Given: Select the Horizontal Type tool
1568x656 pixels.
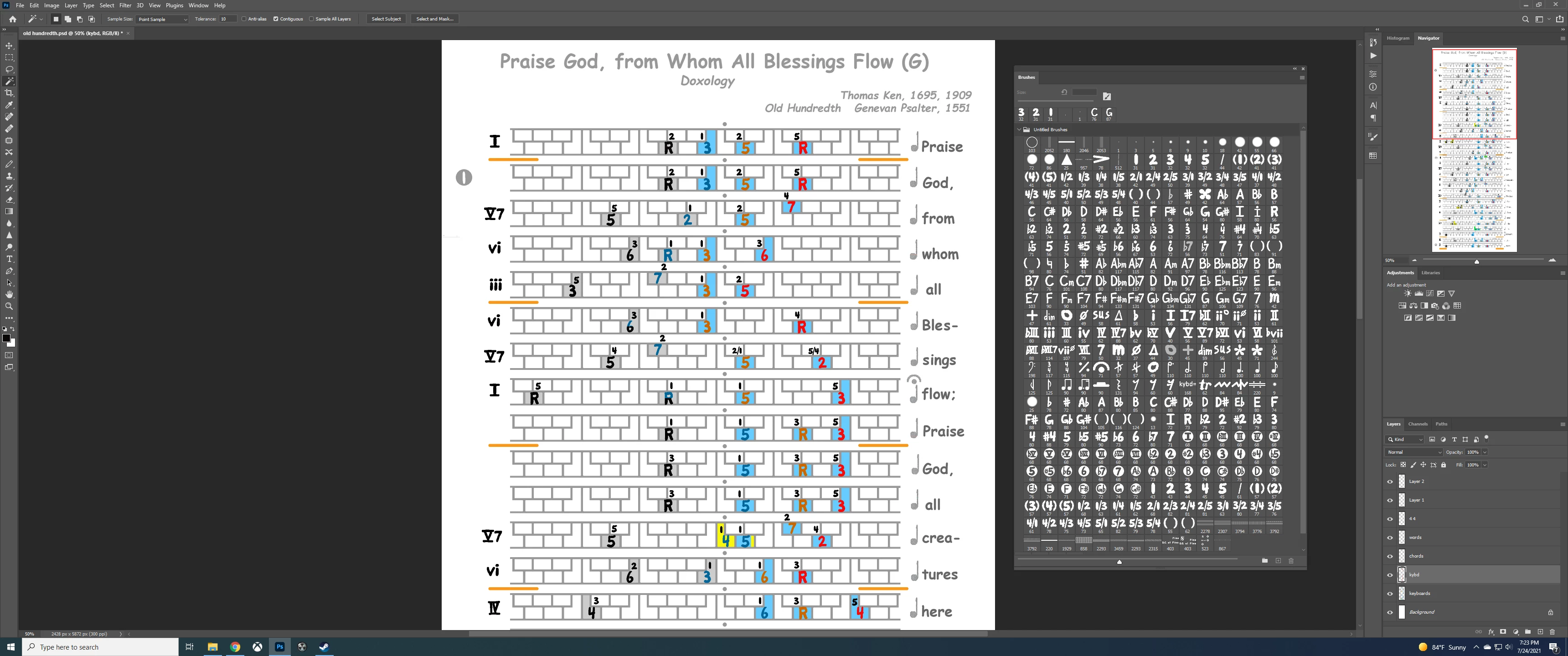Looking at the screenshot, I should (9, 259).
